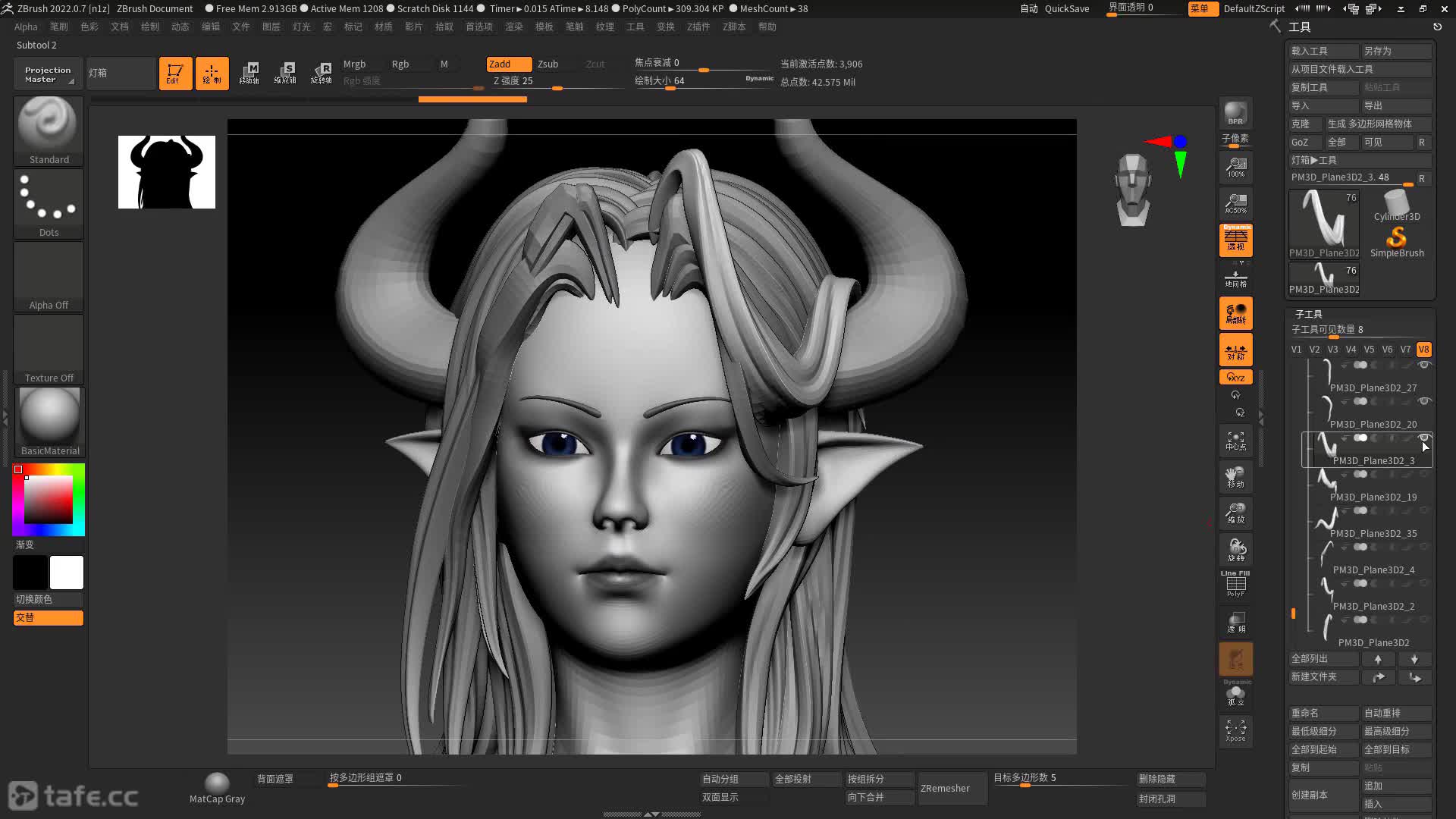
Task: Click the white secondary color swatch
Action: pyautogui.click(x=67, y=573)
